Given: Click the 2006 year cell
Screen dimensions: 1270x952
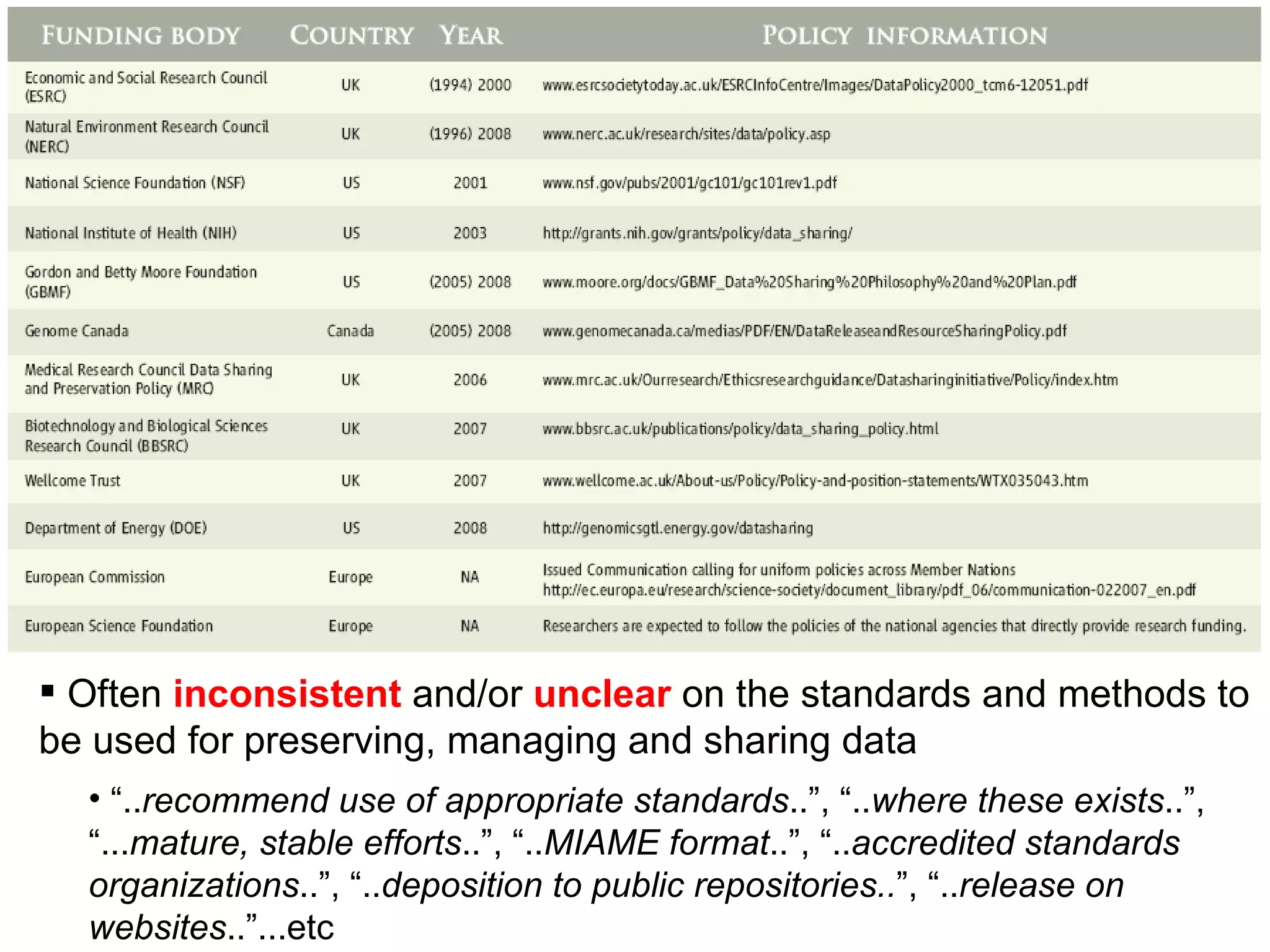Looking at the screenshot, I should (x=470, y=380).
